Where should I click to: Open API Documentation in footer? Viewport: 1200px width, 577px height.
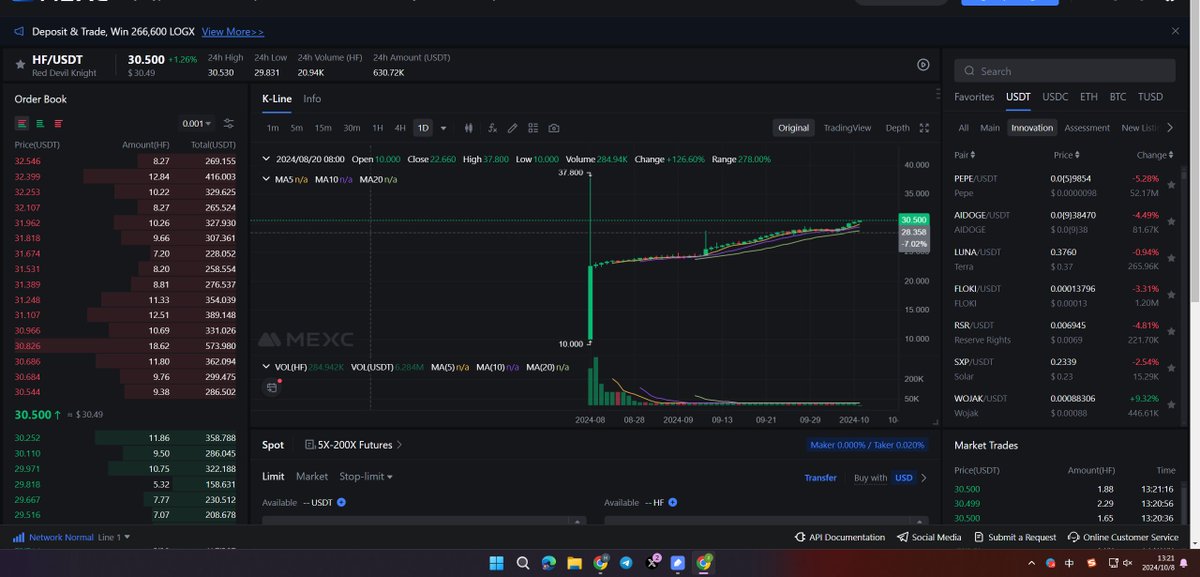838,537
